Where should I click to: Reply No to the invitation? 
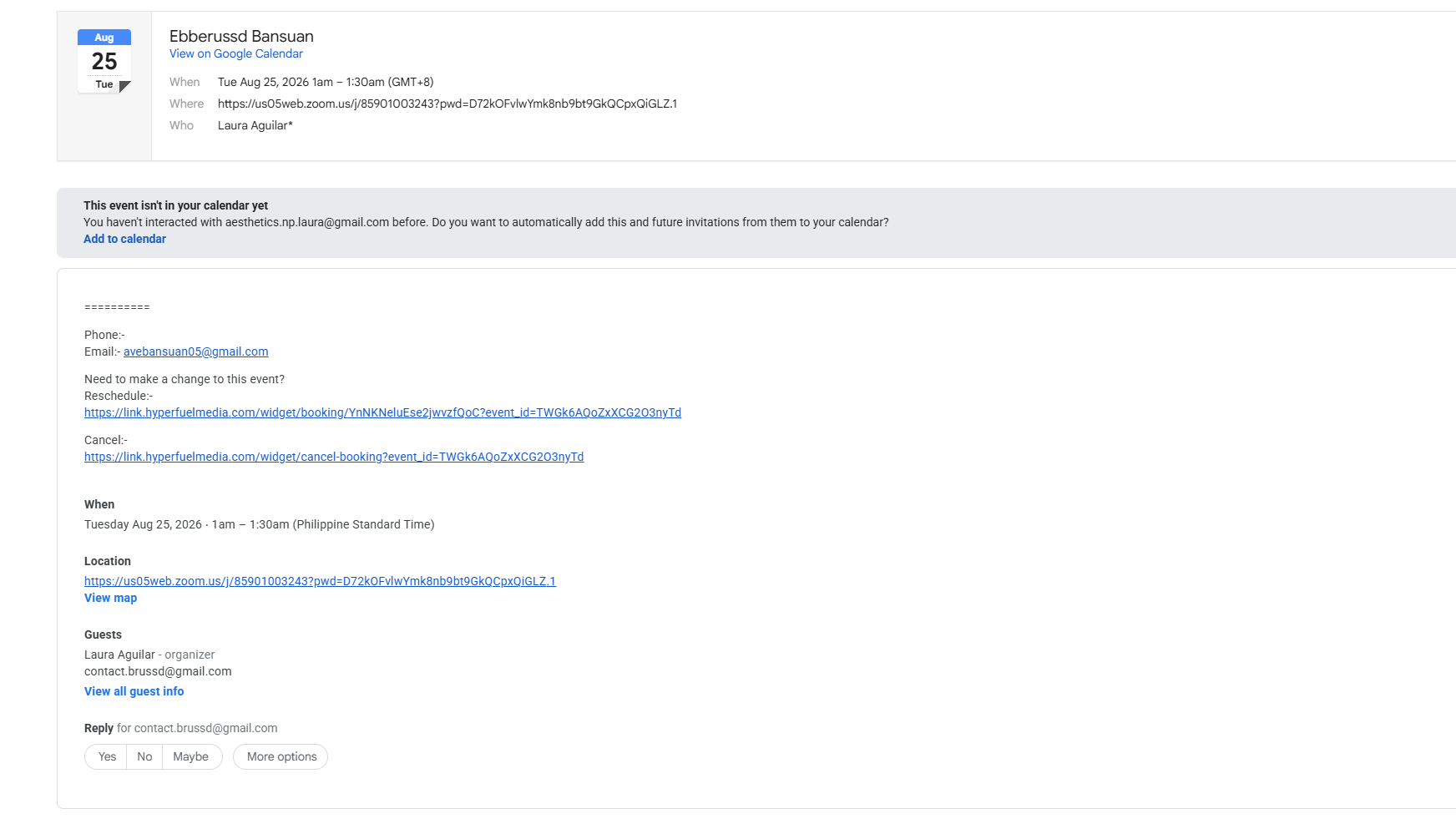click(x=144, y=756)
